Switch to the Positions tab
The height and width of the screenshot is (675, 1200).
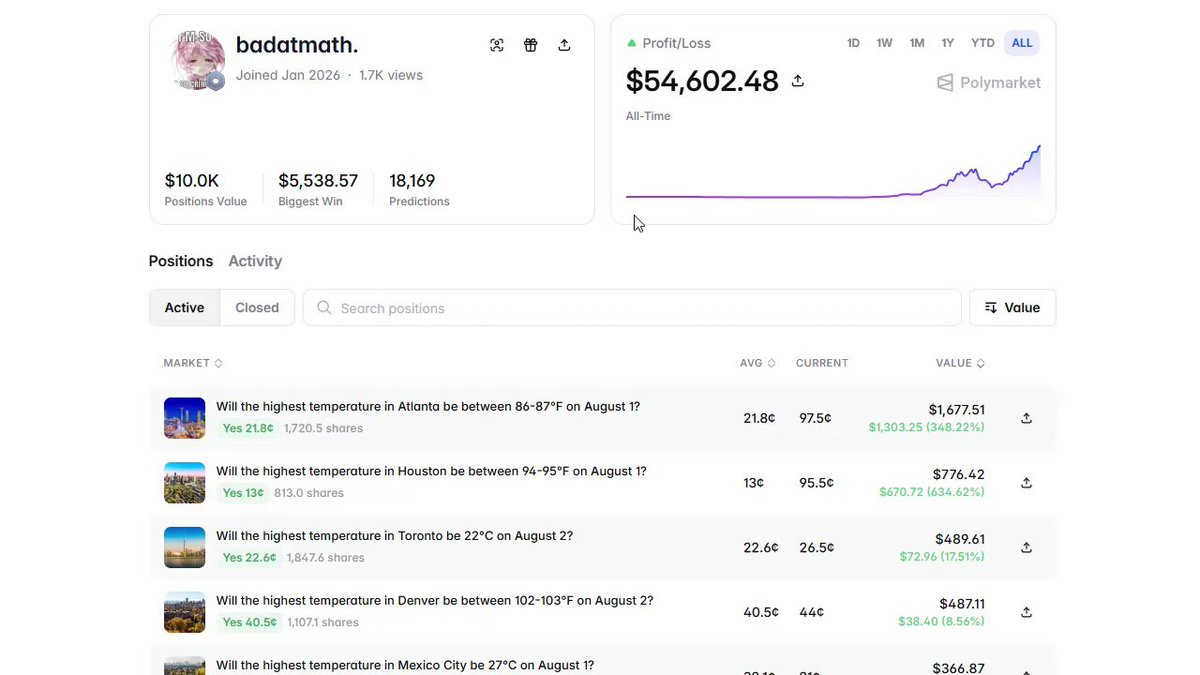click(181, 261)
